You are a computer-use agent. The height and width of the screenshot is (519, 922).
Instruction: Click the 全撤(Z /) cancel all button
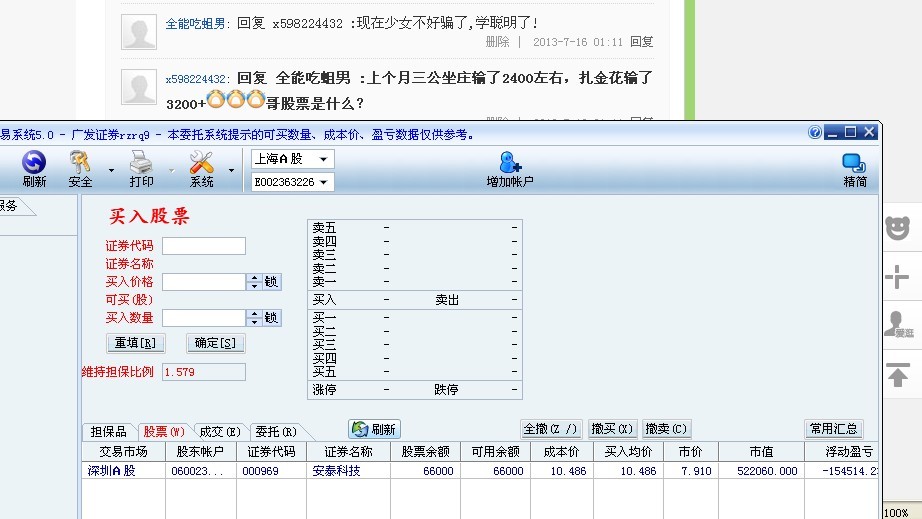coord(551,429)
